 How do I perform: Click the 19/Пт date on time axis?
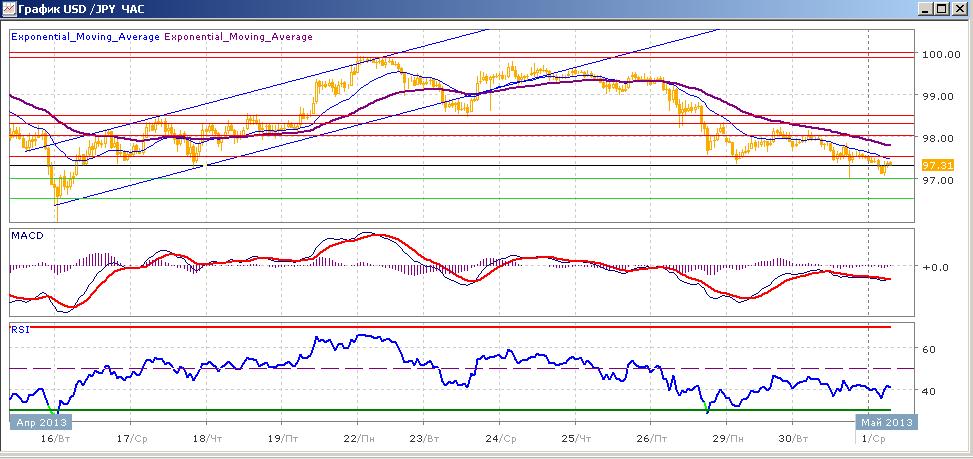coord(282,439)
